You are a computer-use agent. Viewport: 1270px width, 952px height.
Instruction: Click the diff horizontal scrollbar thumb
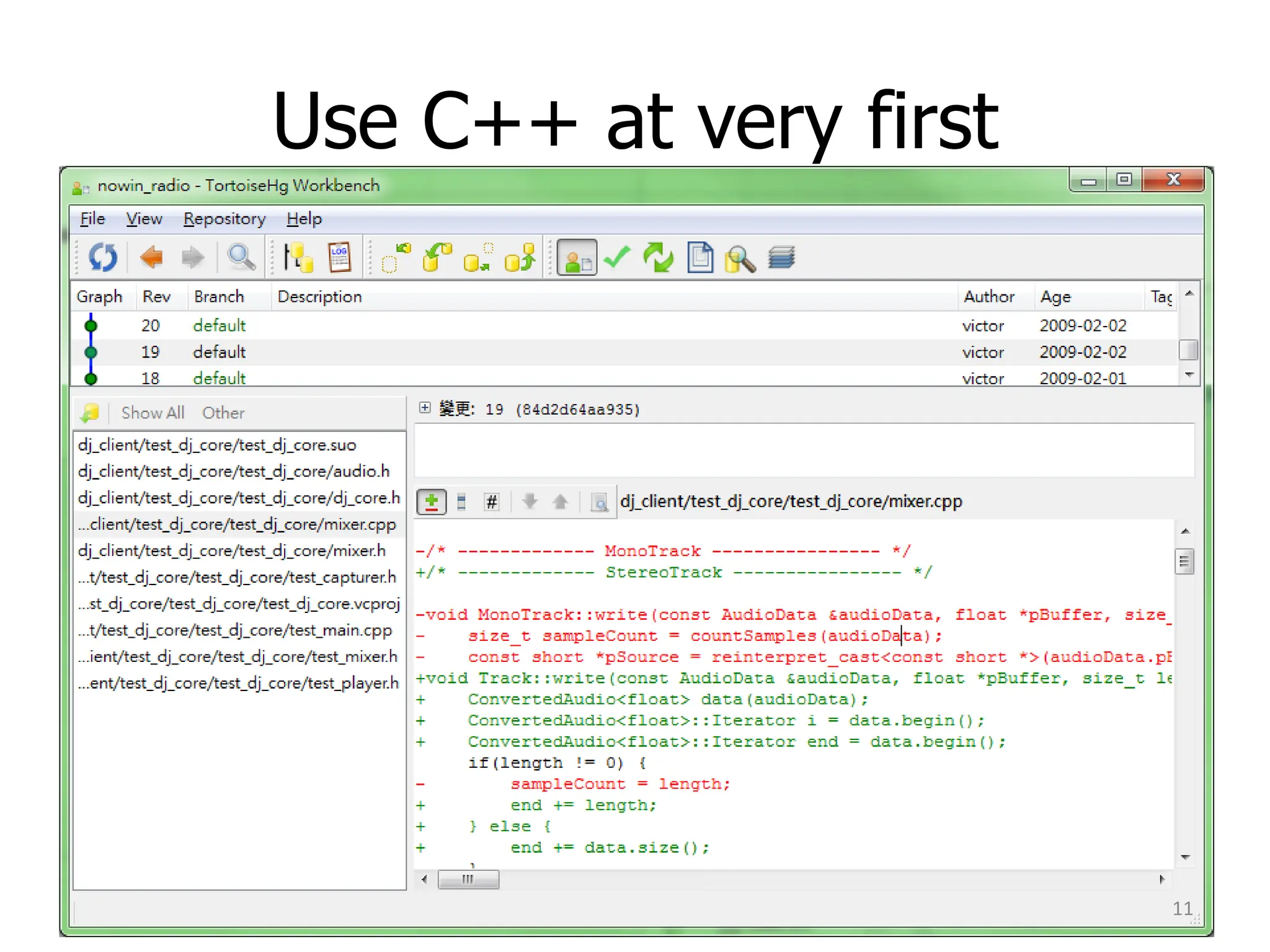468,879
